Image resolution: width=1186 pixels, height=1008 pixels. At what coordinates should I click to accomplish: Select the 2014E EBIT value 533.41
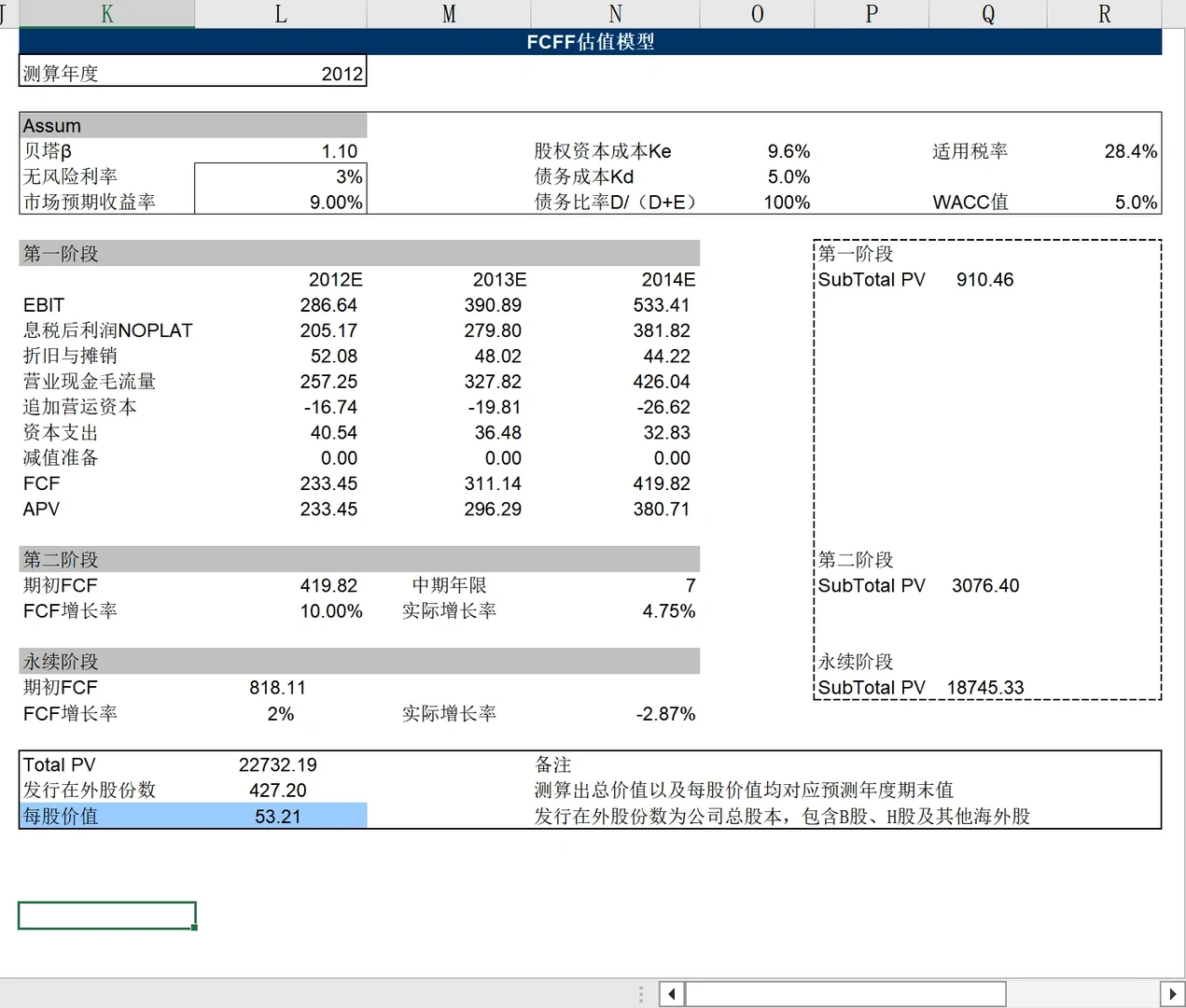pos(663,304)
